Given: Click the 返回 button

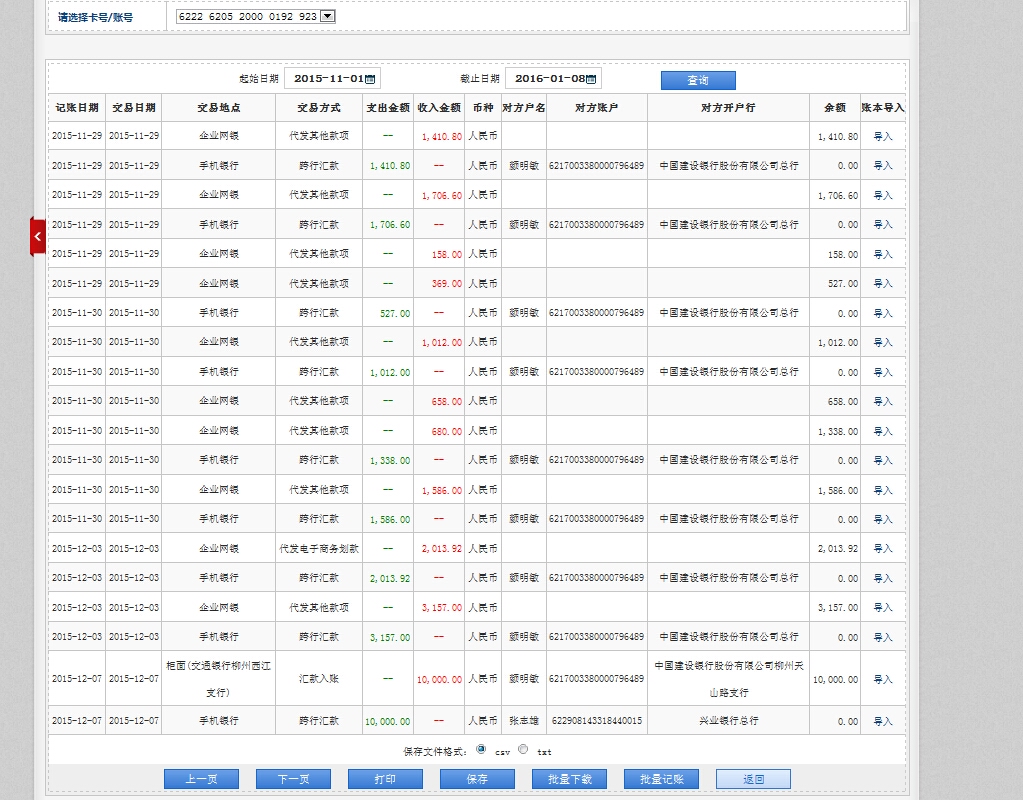Looking at the screenshot, I should pos(753,779).
